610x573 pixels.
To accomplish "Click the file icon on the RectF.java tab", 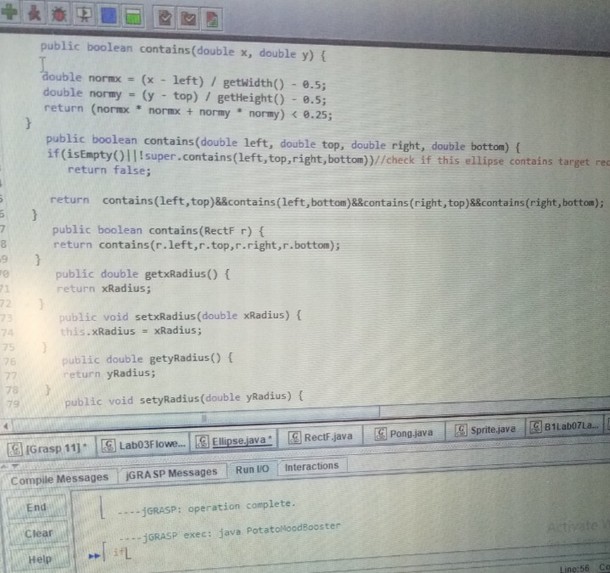I will point(294,438).
